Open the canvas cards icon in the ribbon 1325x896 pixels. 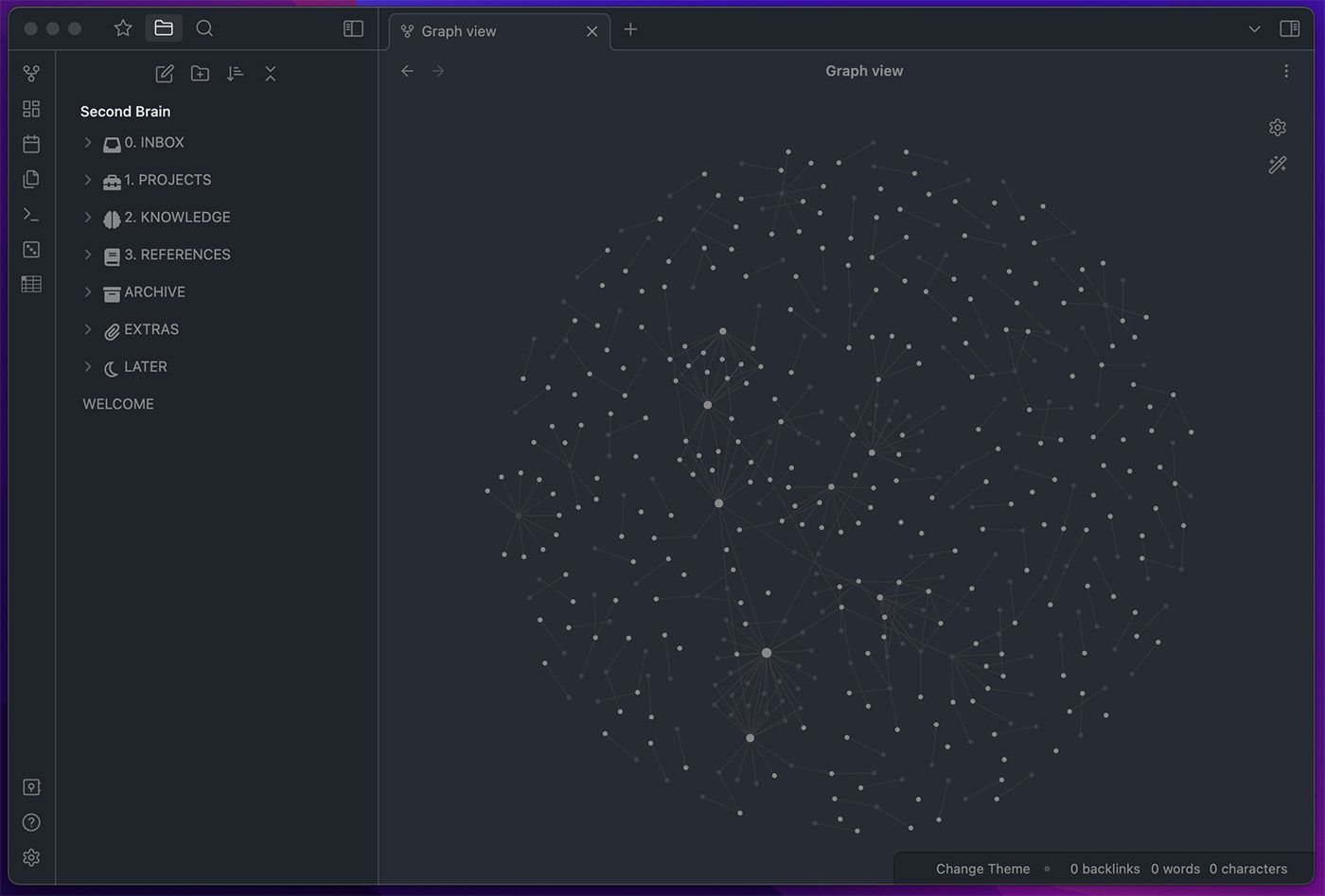point(31,109)
